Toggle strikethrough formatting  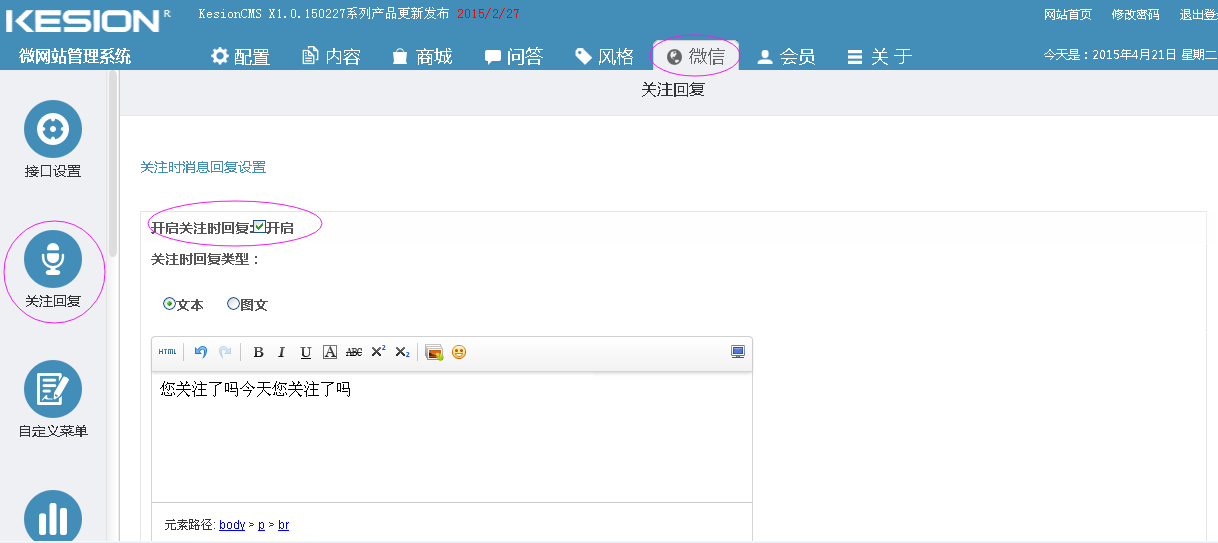click(354, 352)
